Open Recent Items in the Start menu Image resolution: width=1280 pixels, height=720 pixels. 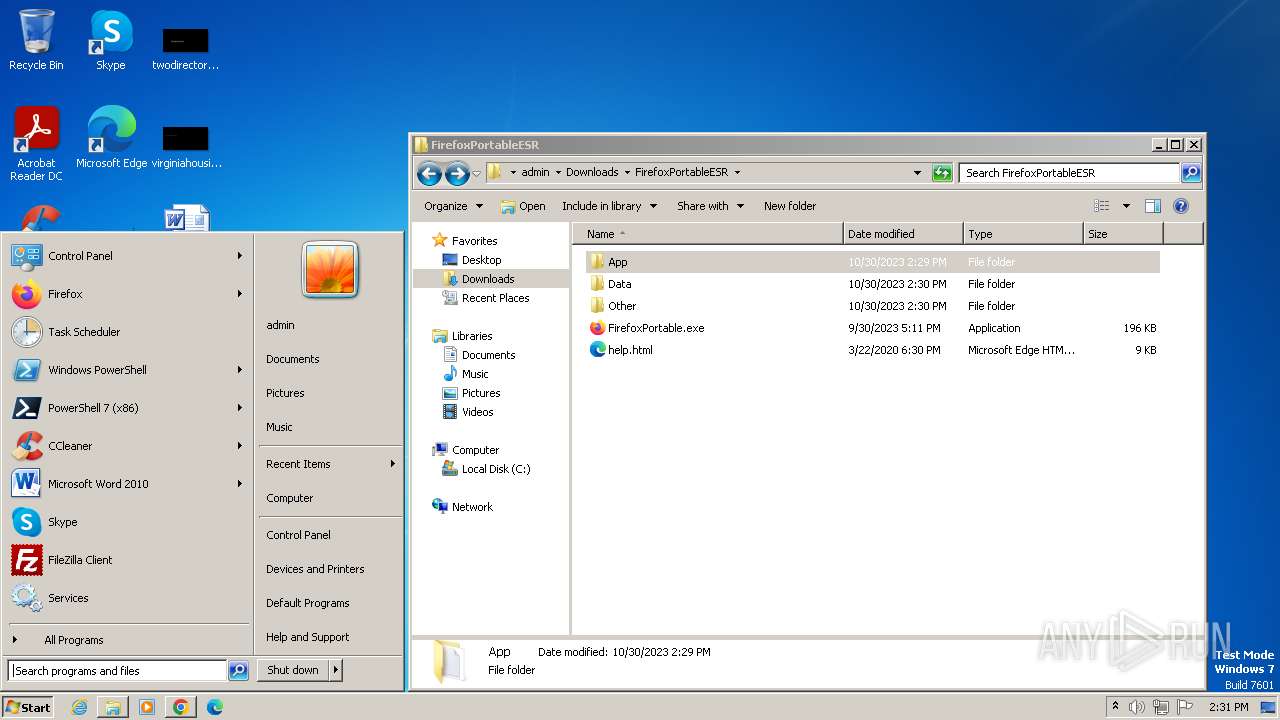tap(330, 464)
